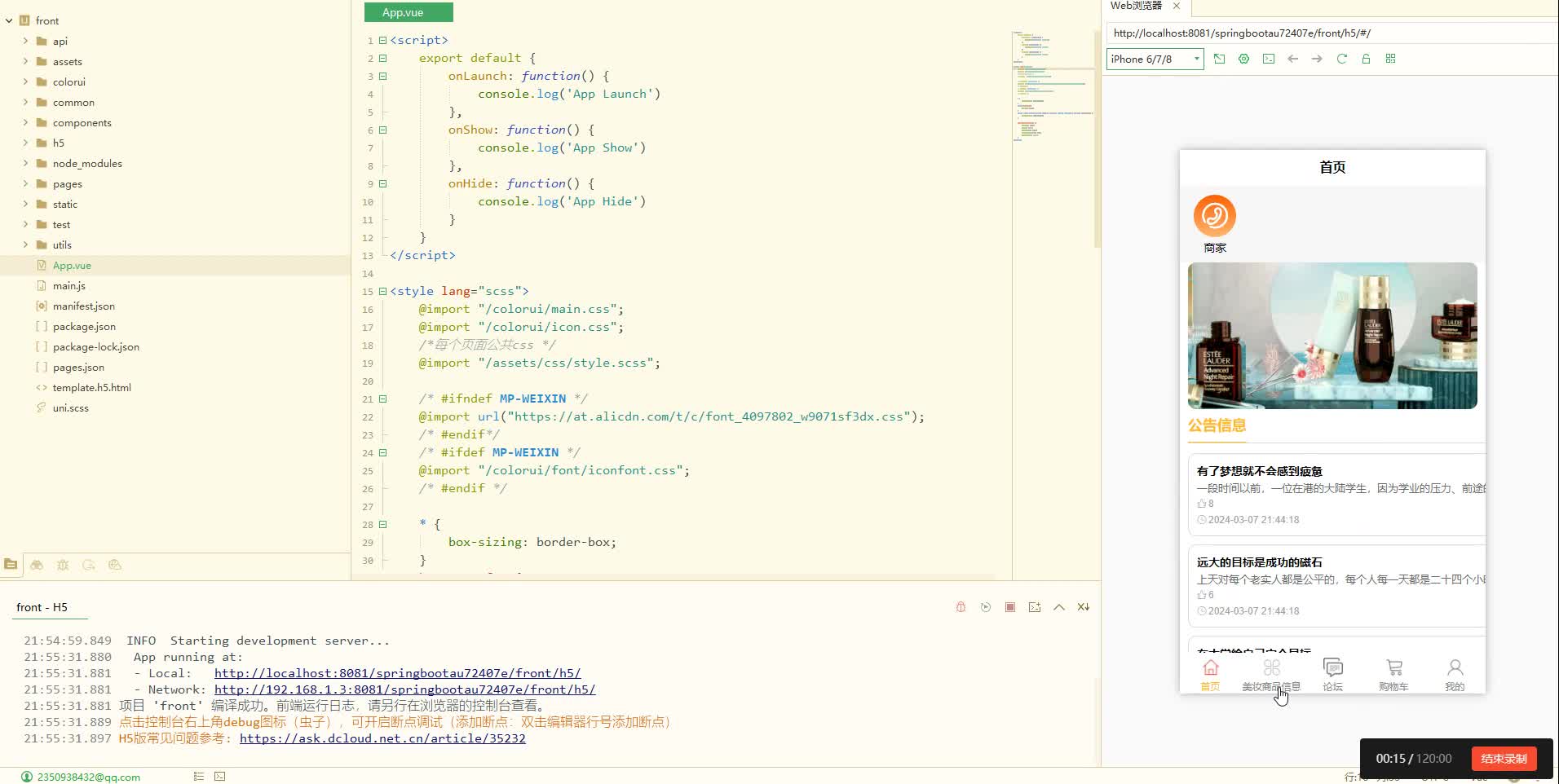Toggle console clear-and-scroll icon at far right
Screen dimensions: 1559x784
coord(1083,607)
